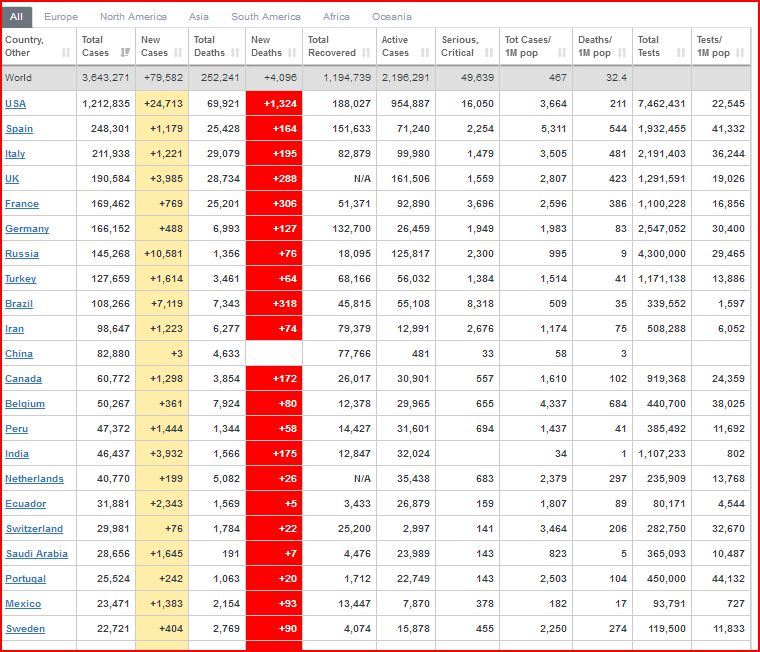Sort by Tests/1M pop sort icon

(740, 52)
